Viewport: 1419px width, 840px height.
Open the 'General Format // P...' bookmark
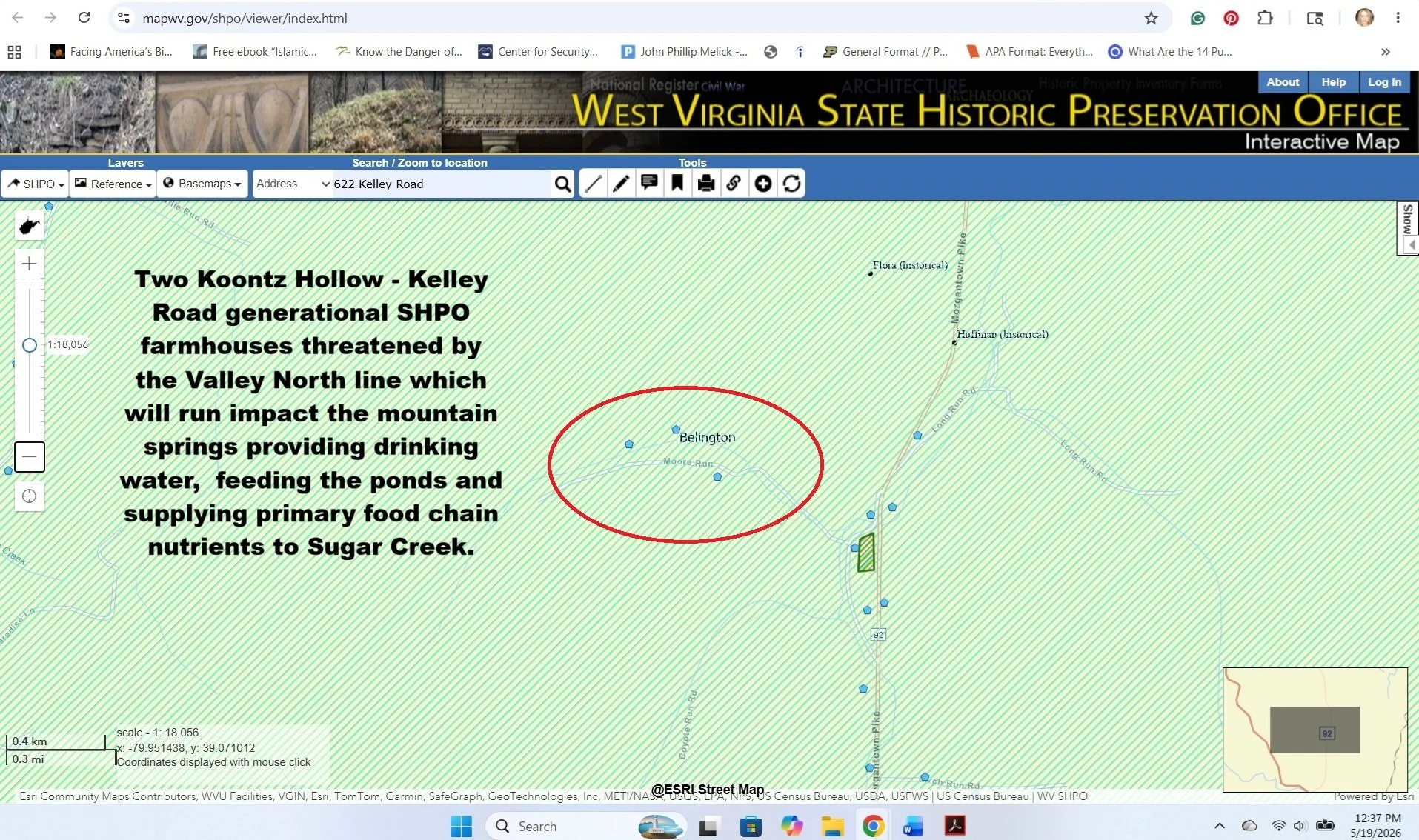click(x=885, y=52)
